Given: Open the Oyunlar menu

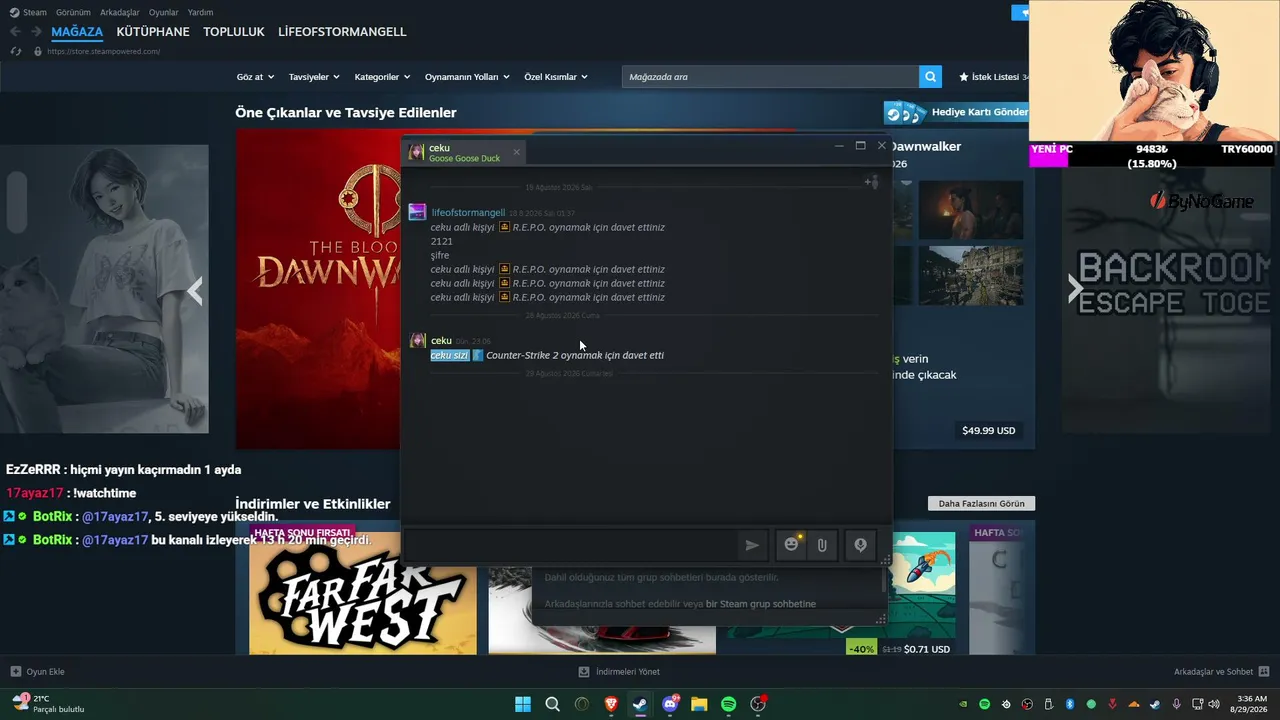Looking at the screenshot, I should [x=164, y=12].
